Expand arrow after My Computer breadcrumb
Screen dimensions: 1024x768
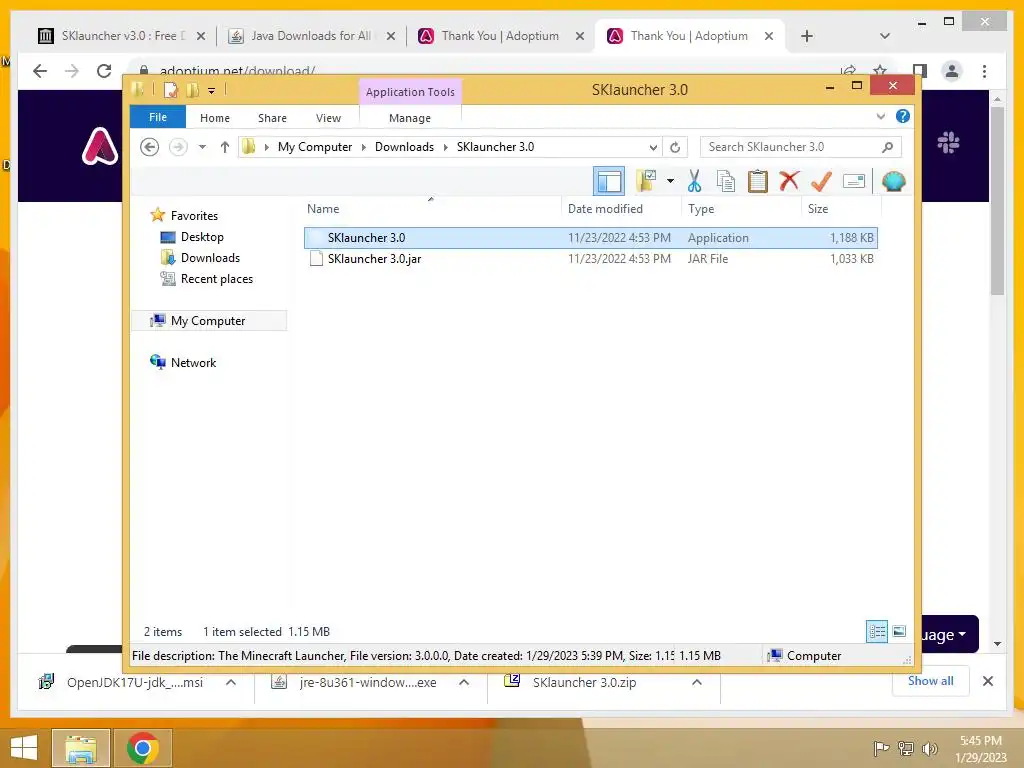(364, 147)
